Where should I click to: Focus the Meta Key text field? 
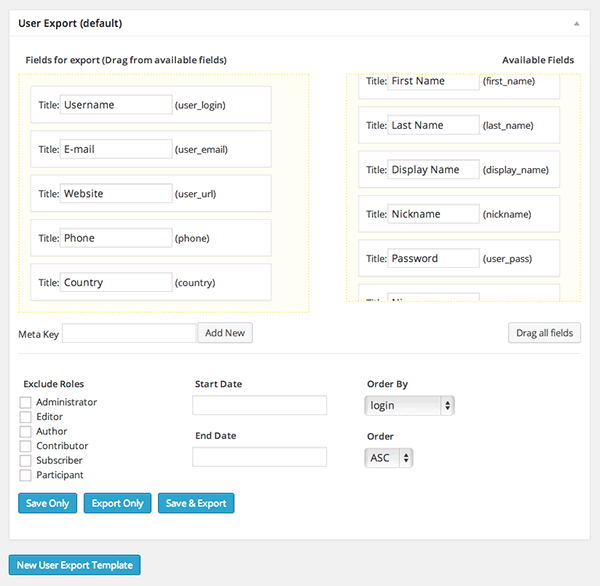point(129,333)
